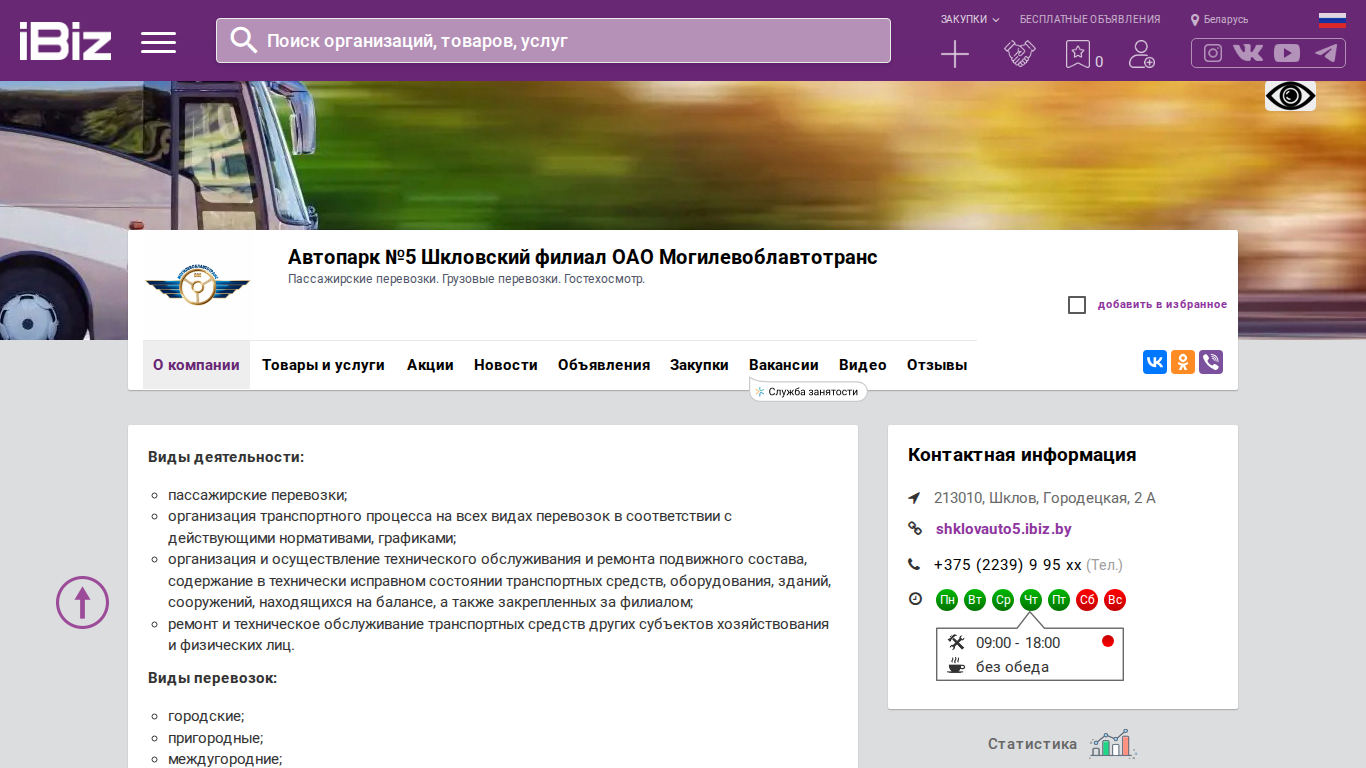Click the search magnifier icon
The width and height of the screenshot is (1366, 768).
point(244,40)
